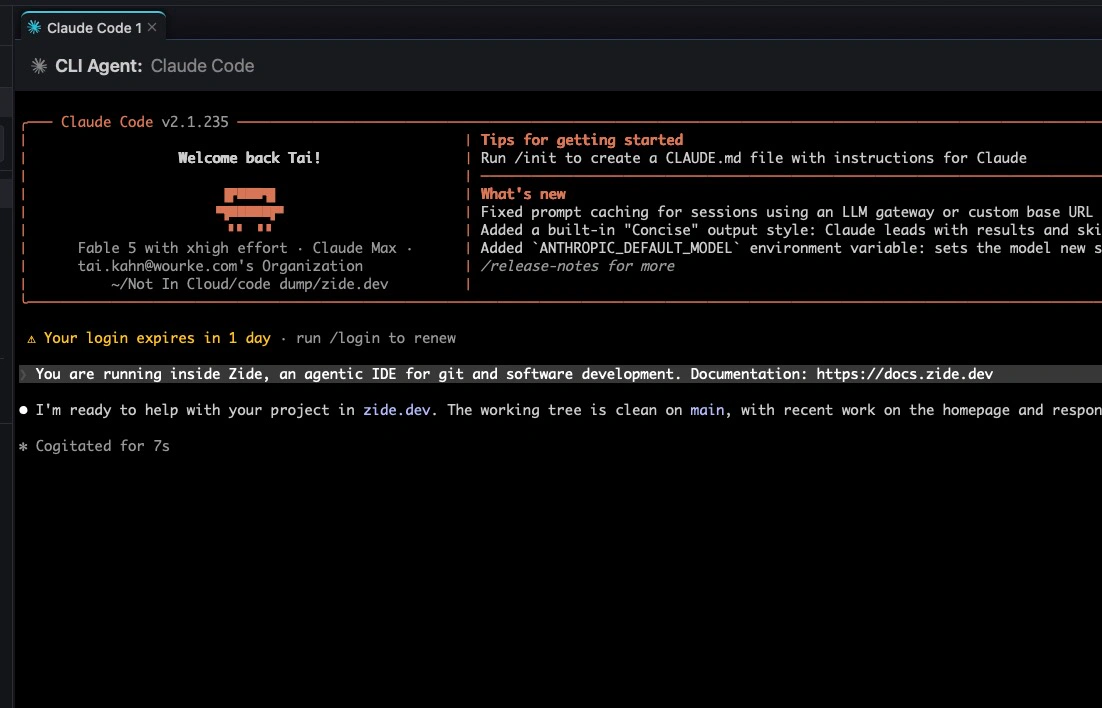Click the Claude Code v2.1.235 version text

click(145, 122)
